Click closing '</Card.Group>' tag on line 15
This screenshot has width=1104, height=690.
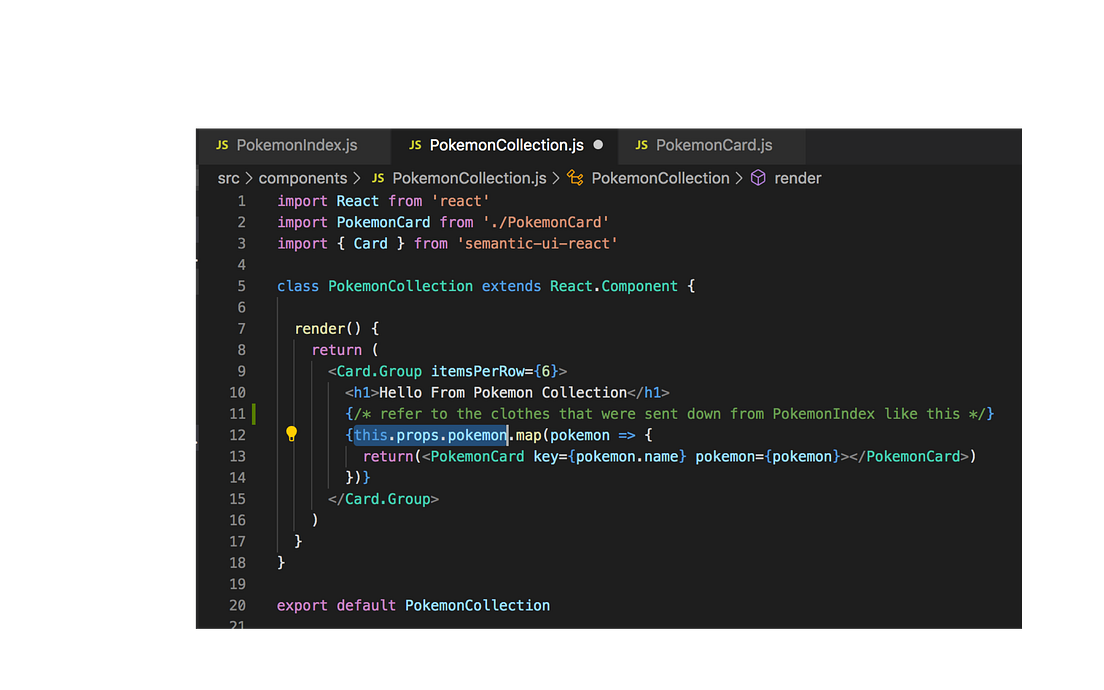pos(384,499)
